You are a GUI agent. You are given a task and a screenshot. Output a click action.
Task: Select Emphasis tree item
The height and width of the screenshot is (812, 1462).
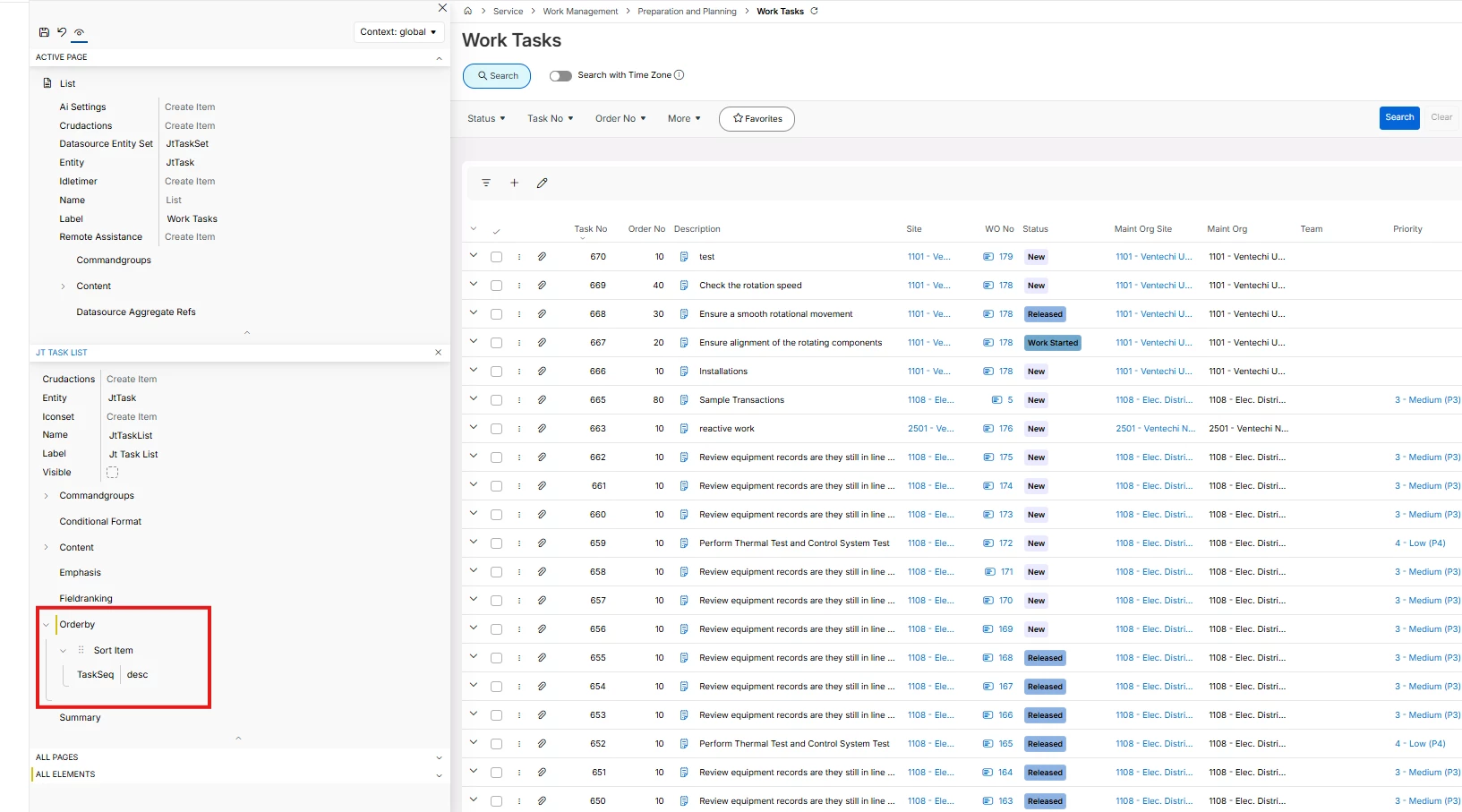click(80, 573)
